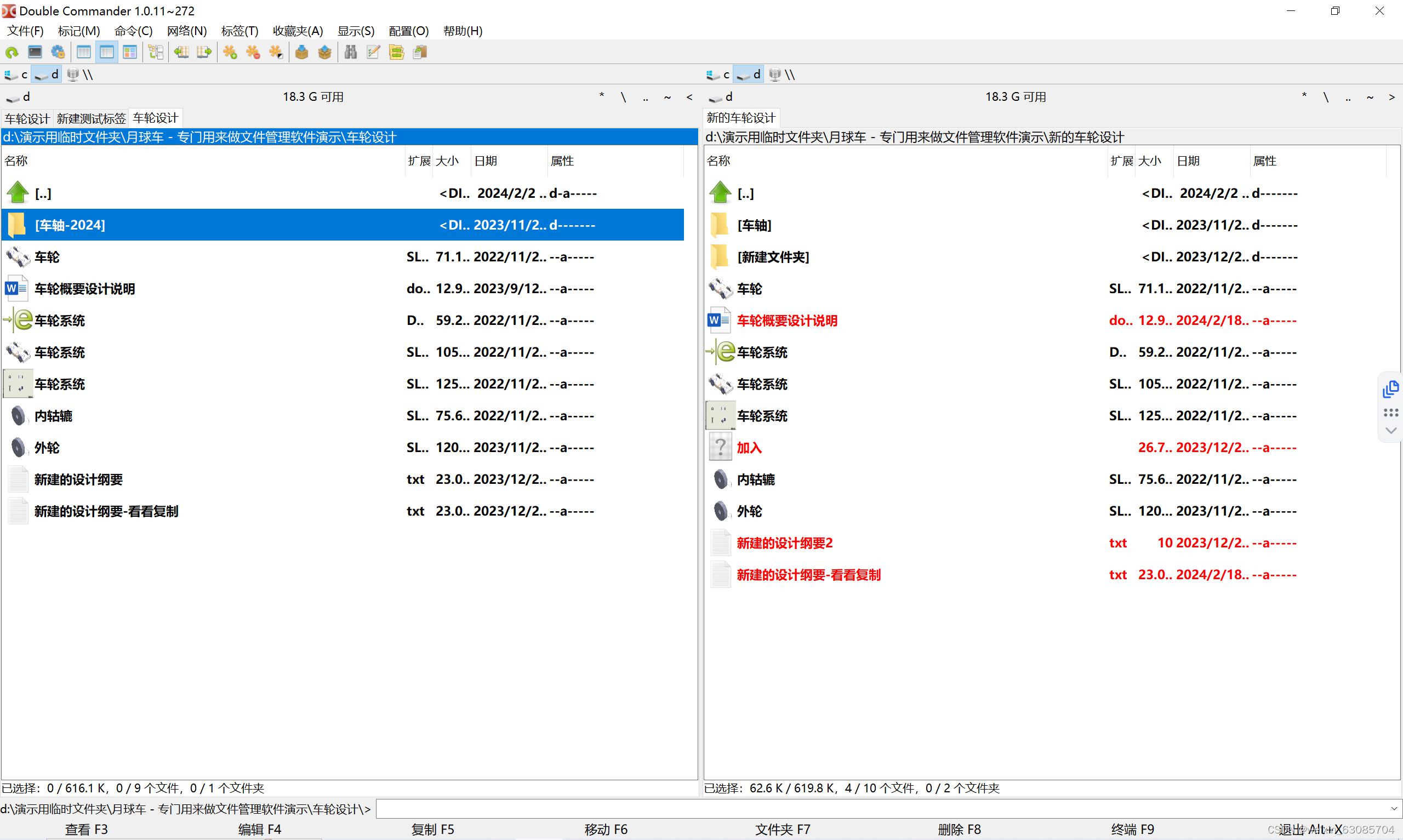Open the options gear icon in toolbar
The height and width of the screenshot is (840, 1403).
pos(58,53)
